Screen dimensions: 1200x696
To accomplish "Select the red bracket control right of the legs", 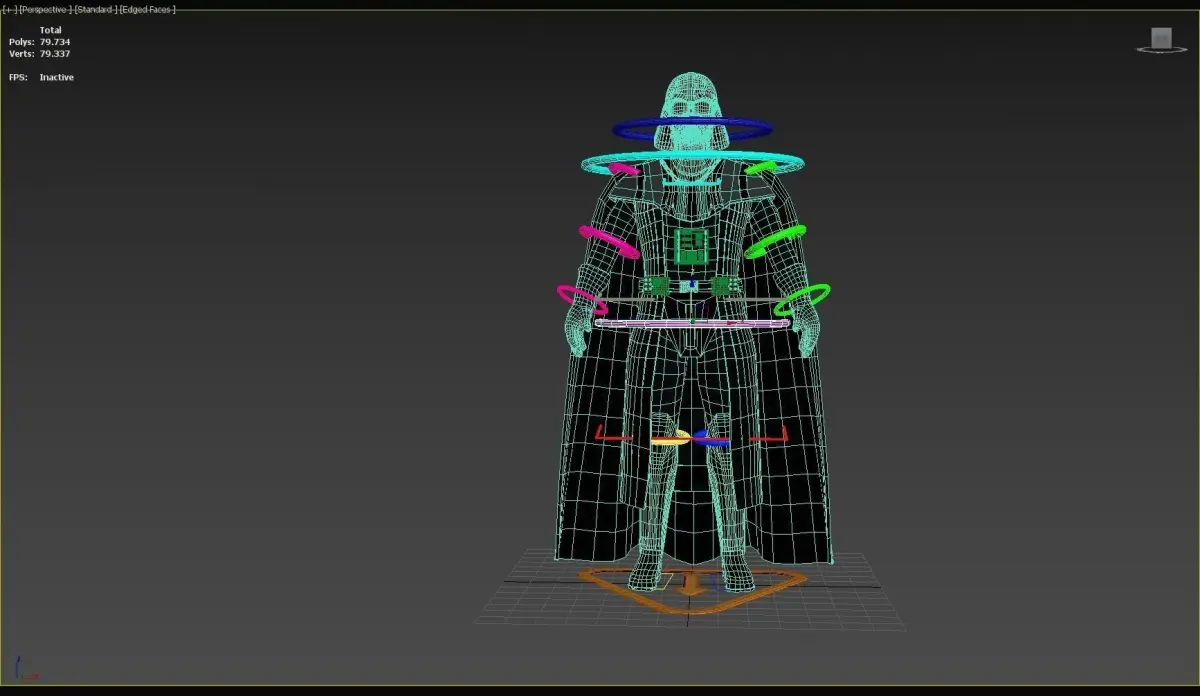I will pos(769,433).
